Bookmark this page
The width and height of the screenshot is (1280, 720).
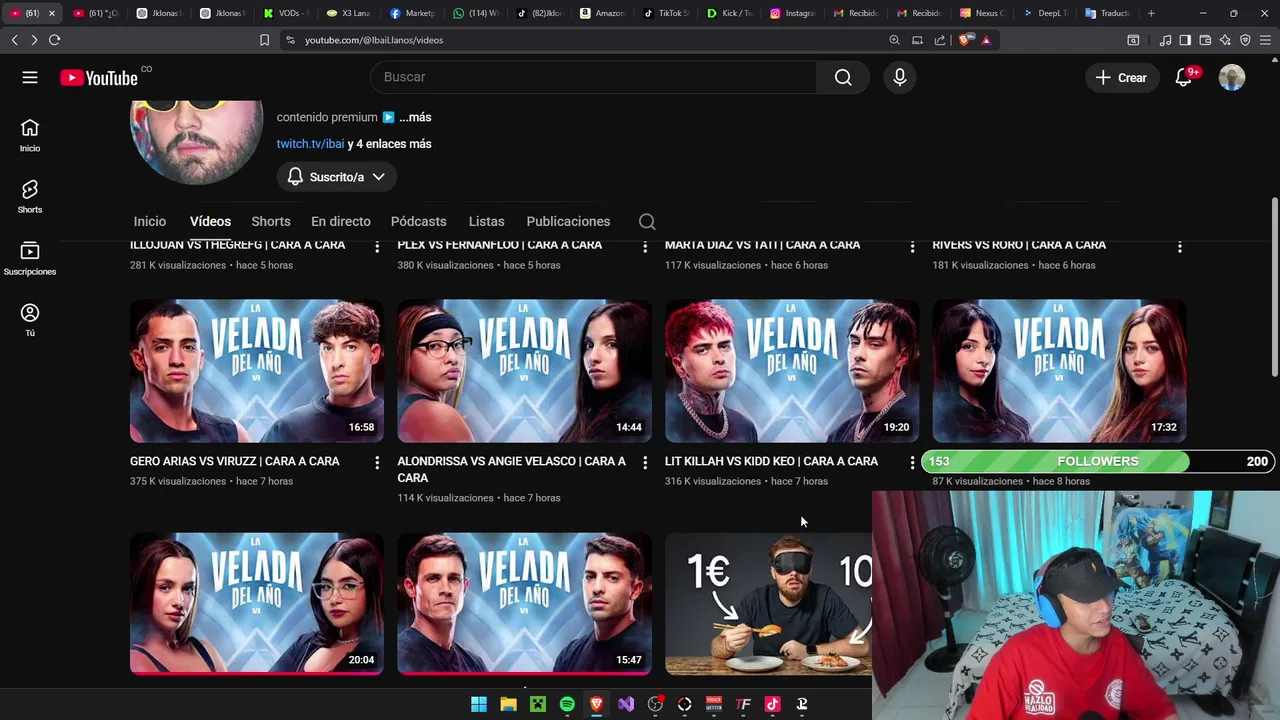pyautogui.click(x=264, y=40)
